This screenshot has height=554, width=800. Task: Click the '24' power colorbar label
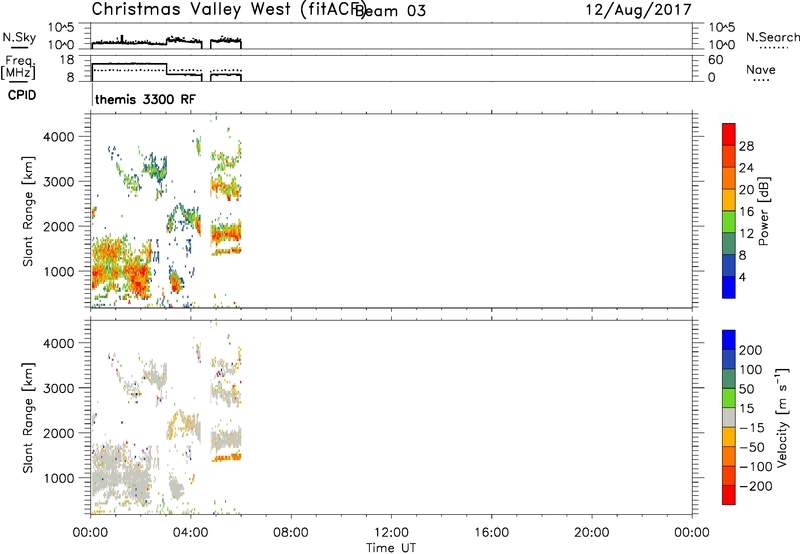click(746, 168)
